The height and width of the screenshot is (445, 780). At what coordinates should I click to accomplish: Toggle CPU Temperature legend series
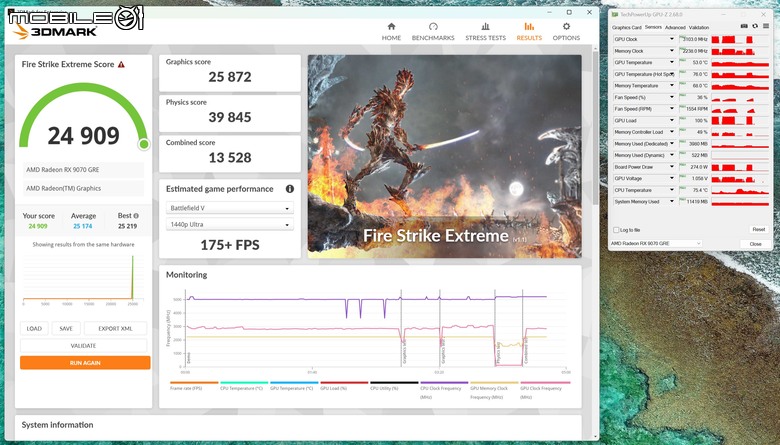pyautogui.click(x=244, y=386)
